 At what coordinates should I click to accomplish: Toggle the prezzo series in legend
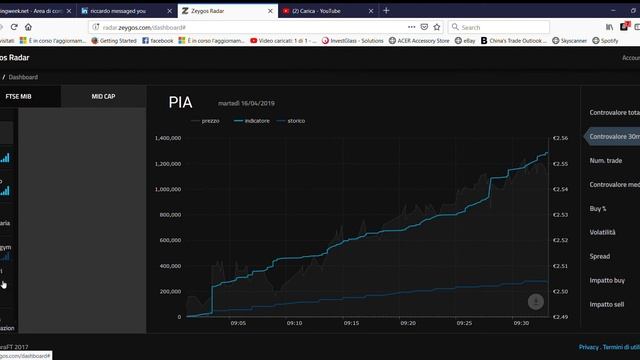point(206,121)
